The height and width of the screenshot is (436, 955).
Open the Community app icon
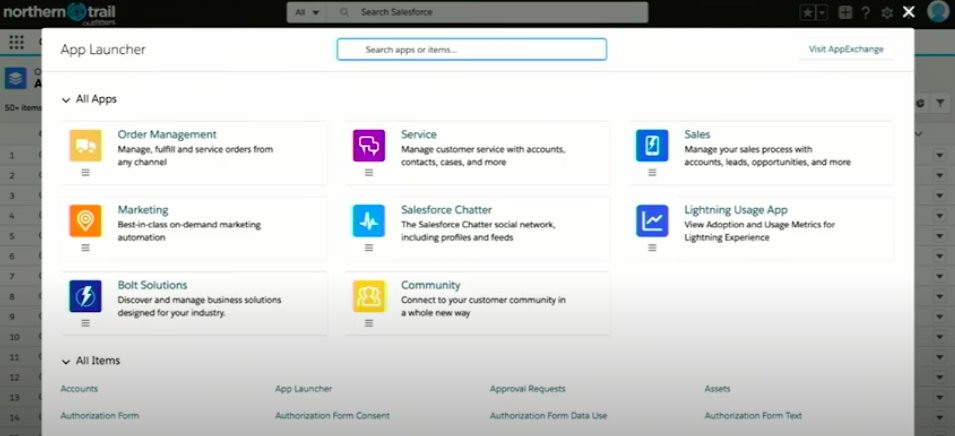click(x=368, y=297)
